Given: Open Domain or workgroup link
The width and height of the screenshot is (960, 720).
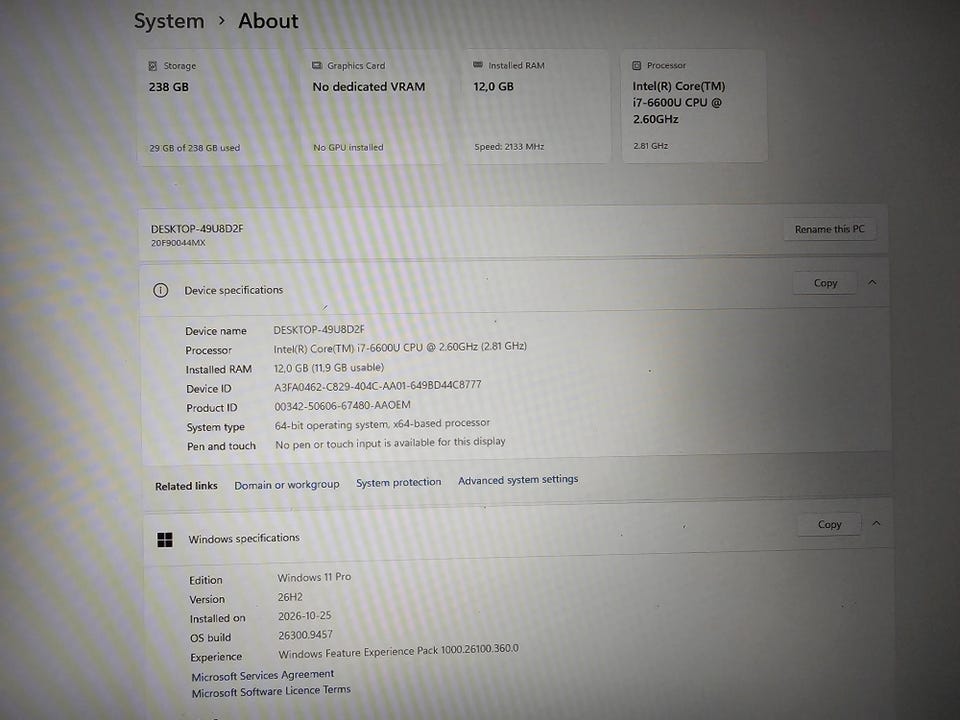Looking at the screenshot, I should click(287, 485).
